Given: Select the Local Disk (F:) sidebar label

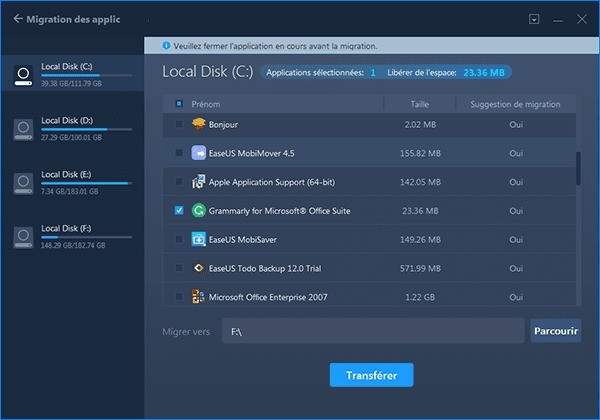Looking at the screenshot, I should tap(66, 228).
